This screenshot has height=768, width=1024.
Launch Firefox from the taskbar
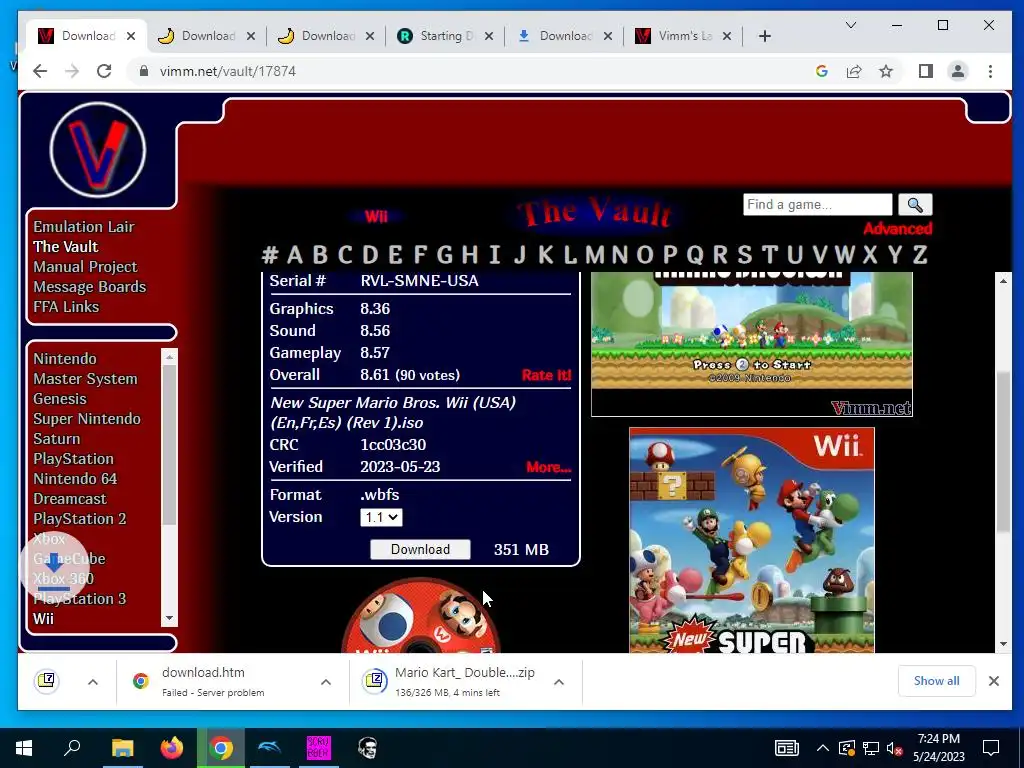click(x=172, y=748)
